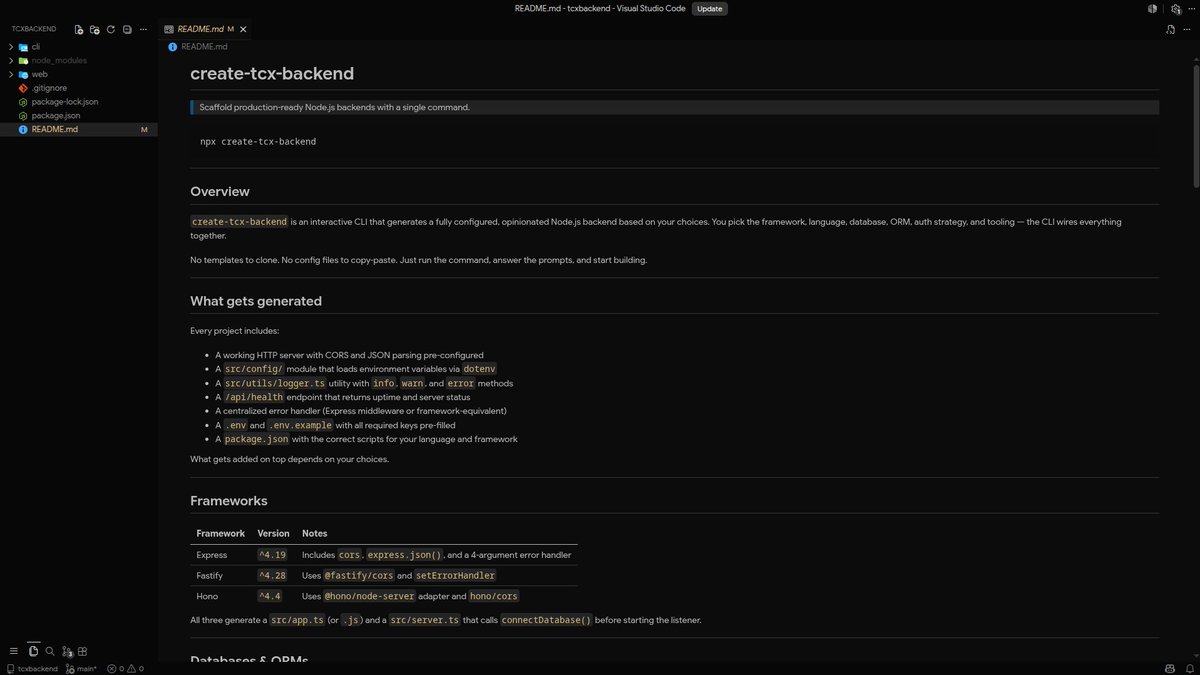Click the New File icon in explorer header

(78, 30)
